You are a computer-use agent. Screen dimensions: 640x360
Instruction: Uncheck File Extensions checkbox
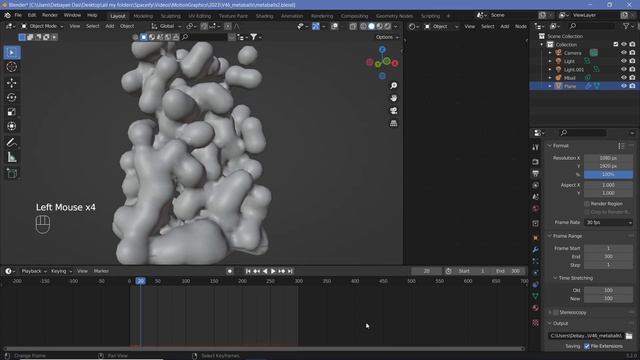[587, 346]
